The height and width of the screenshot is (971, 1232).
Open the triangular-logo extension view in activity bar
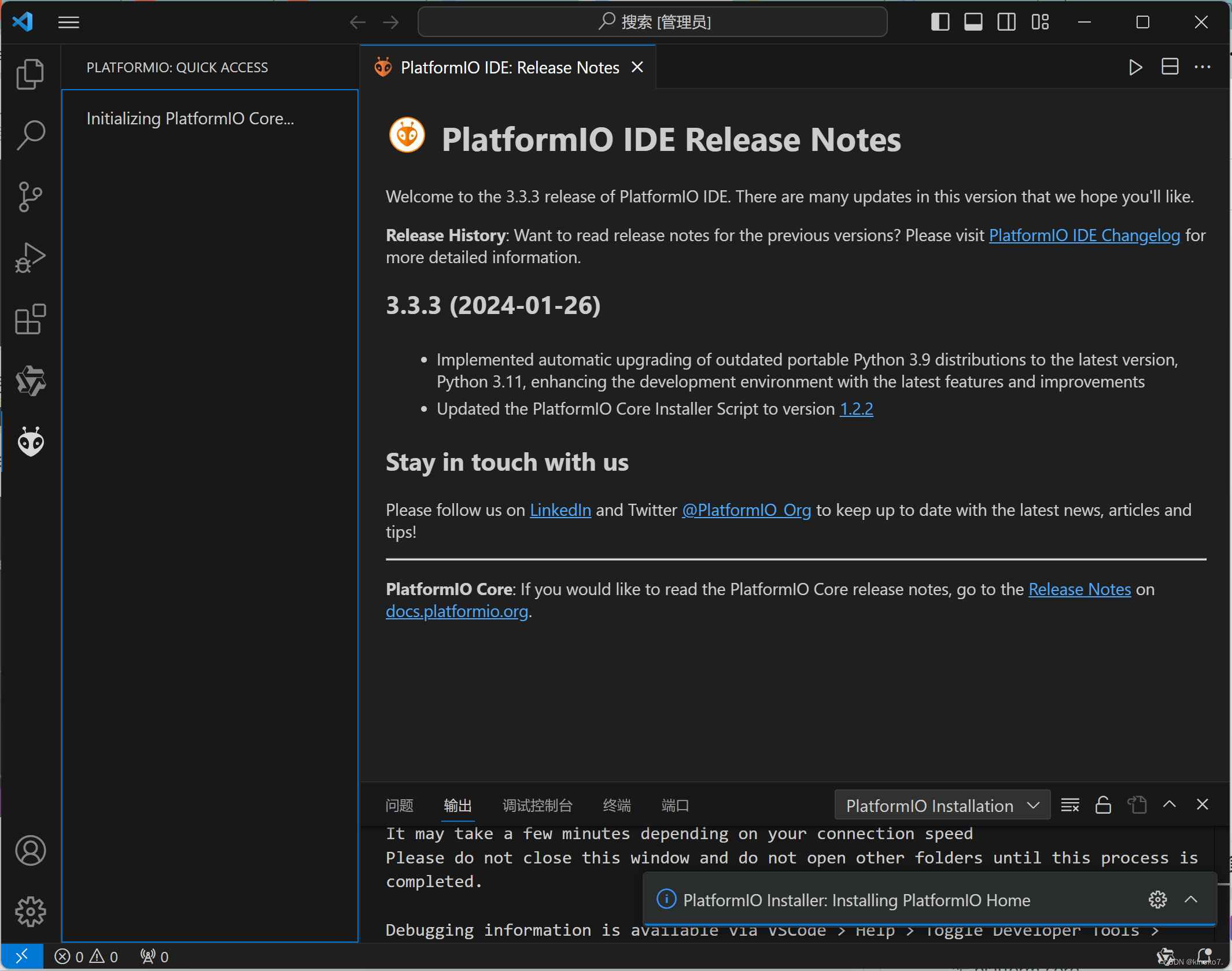[x=30, y=381]
